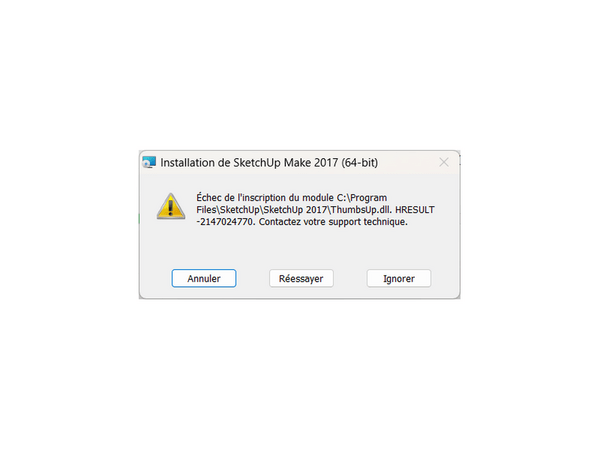Skip the error with the Ignorer button

point(399,278)
